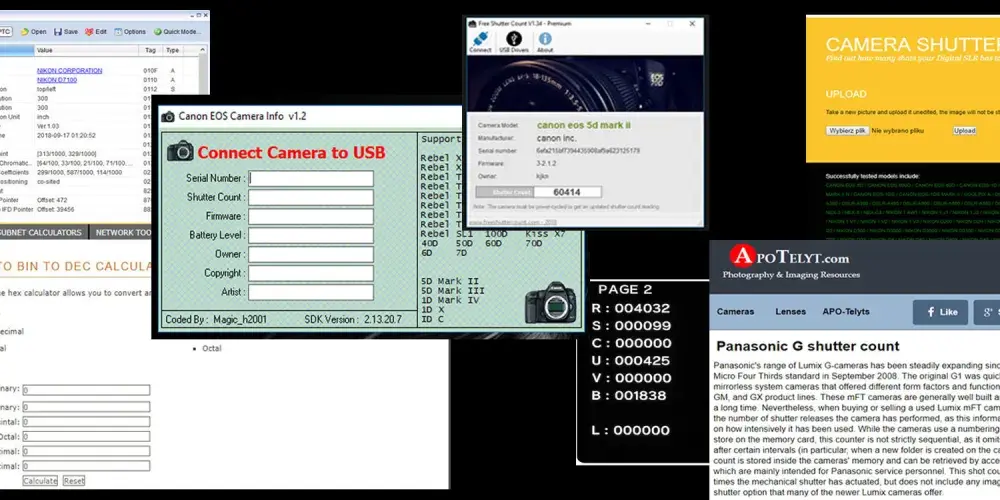Click the USB Drivers icon
This screenshot has width=1000, height=500.
(514, 38)
